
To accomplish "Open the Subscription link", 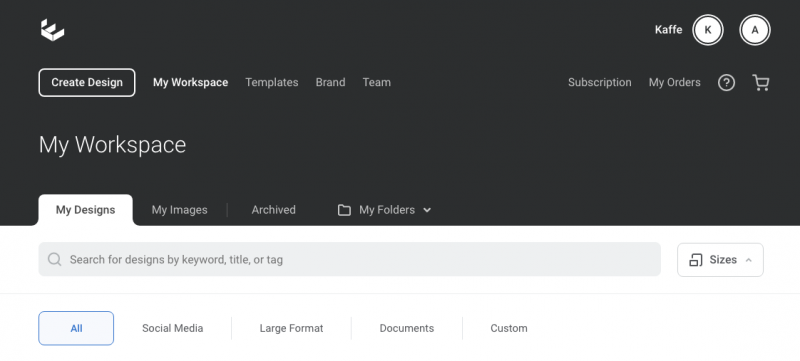I will (599, 83).
